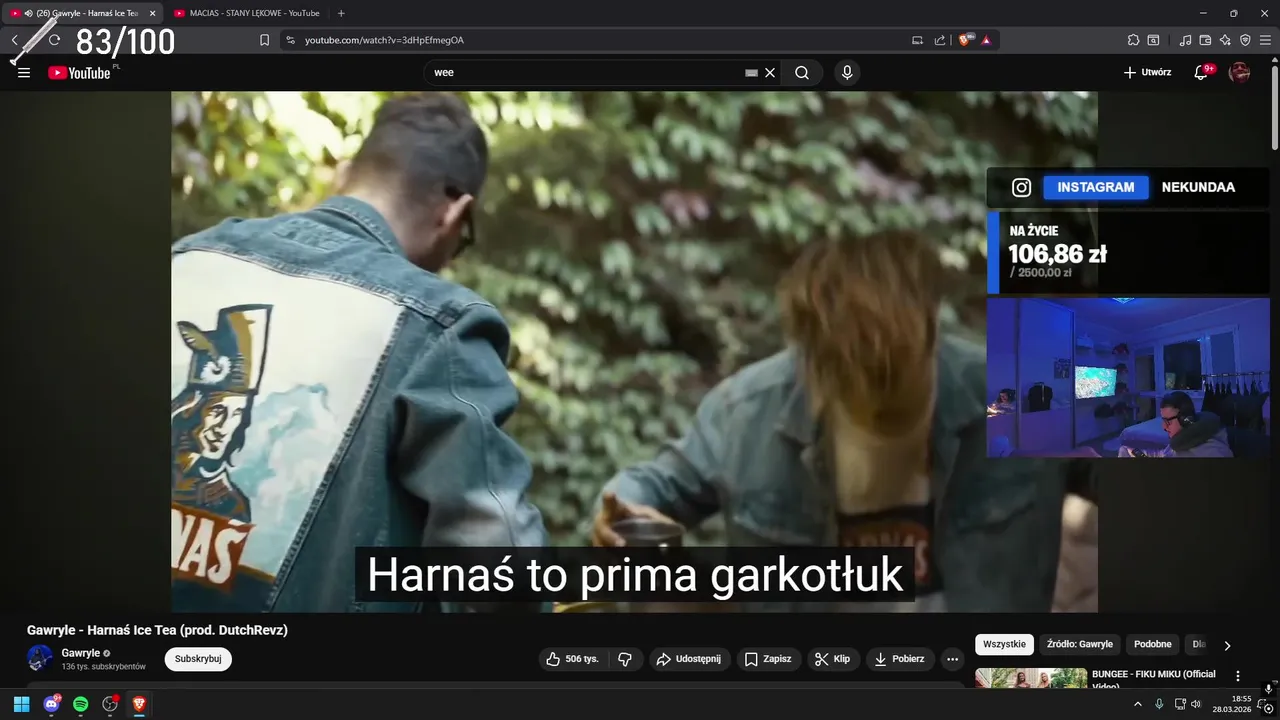Click the browser address bar URL
Viewport: 1280px width, 720px height.
pos(384,40)
